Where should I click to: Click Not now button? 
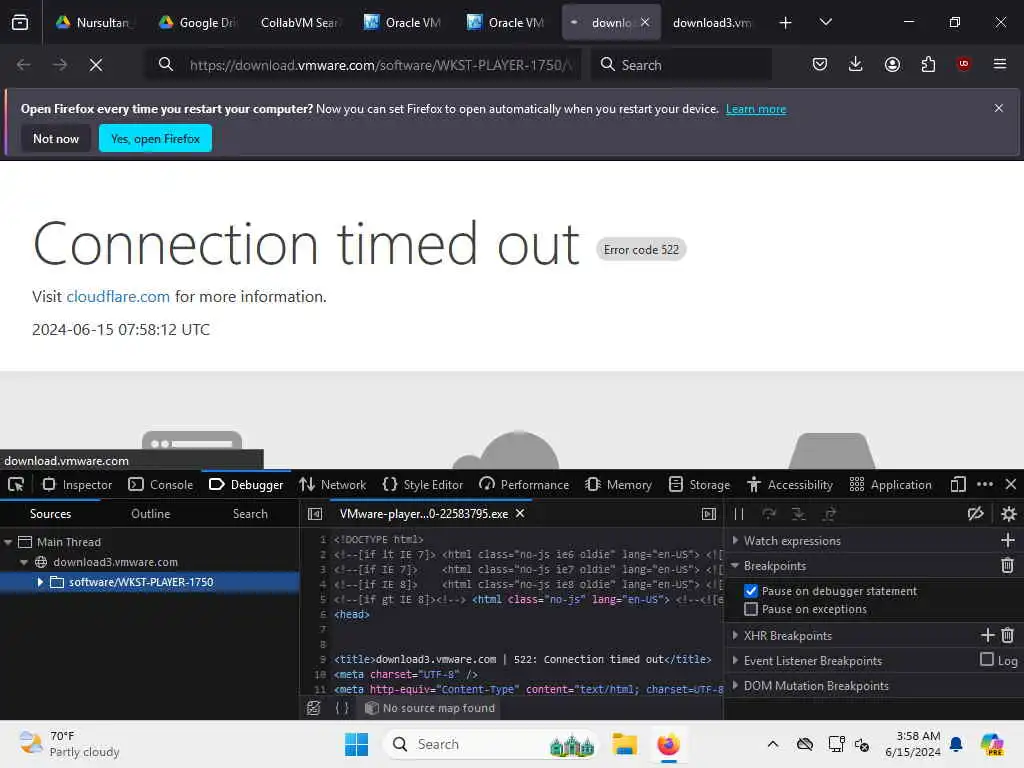click(x=56, y=138)
